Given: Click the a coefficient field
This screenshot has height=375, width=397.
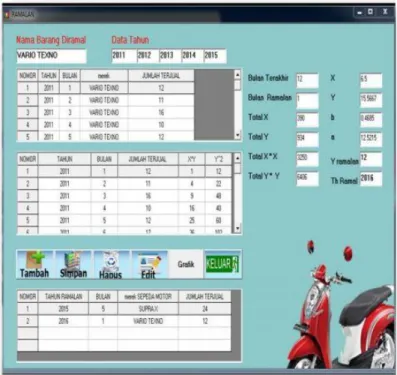Looking at the screenshot, I should pyautogui.click(x=371, y=139).
